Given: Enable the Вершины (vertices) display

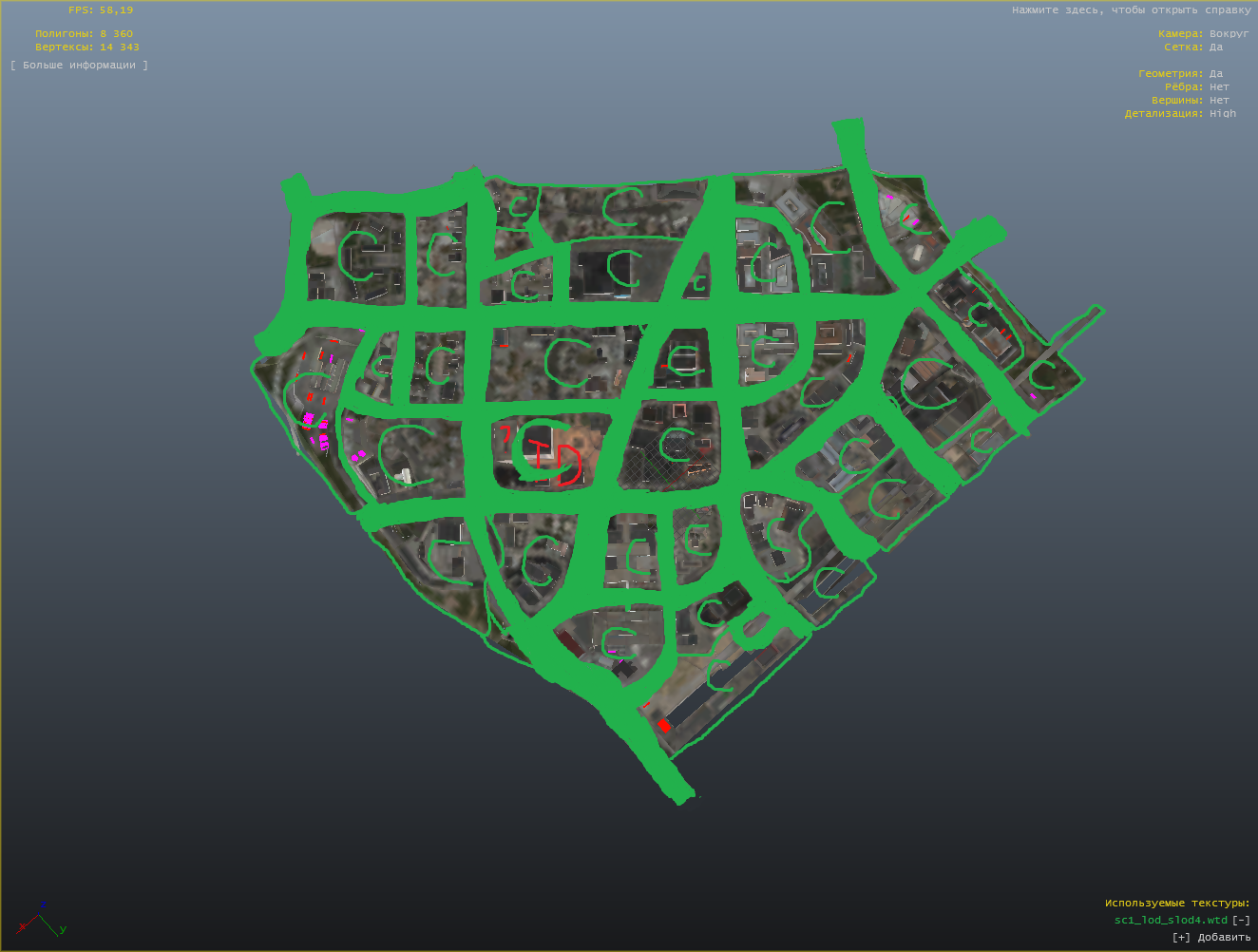Looking at the screenshot, I should coord(1219,100).
